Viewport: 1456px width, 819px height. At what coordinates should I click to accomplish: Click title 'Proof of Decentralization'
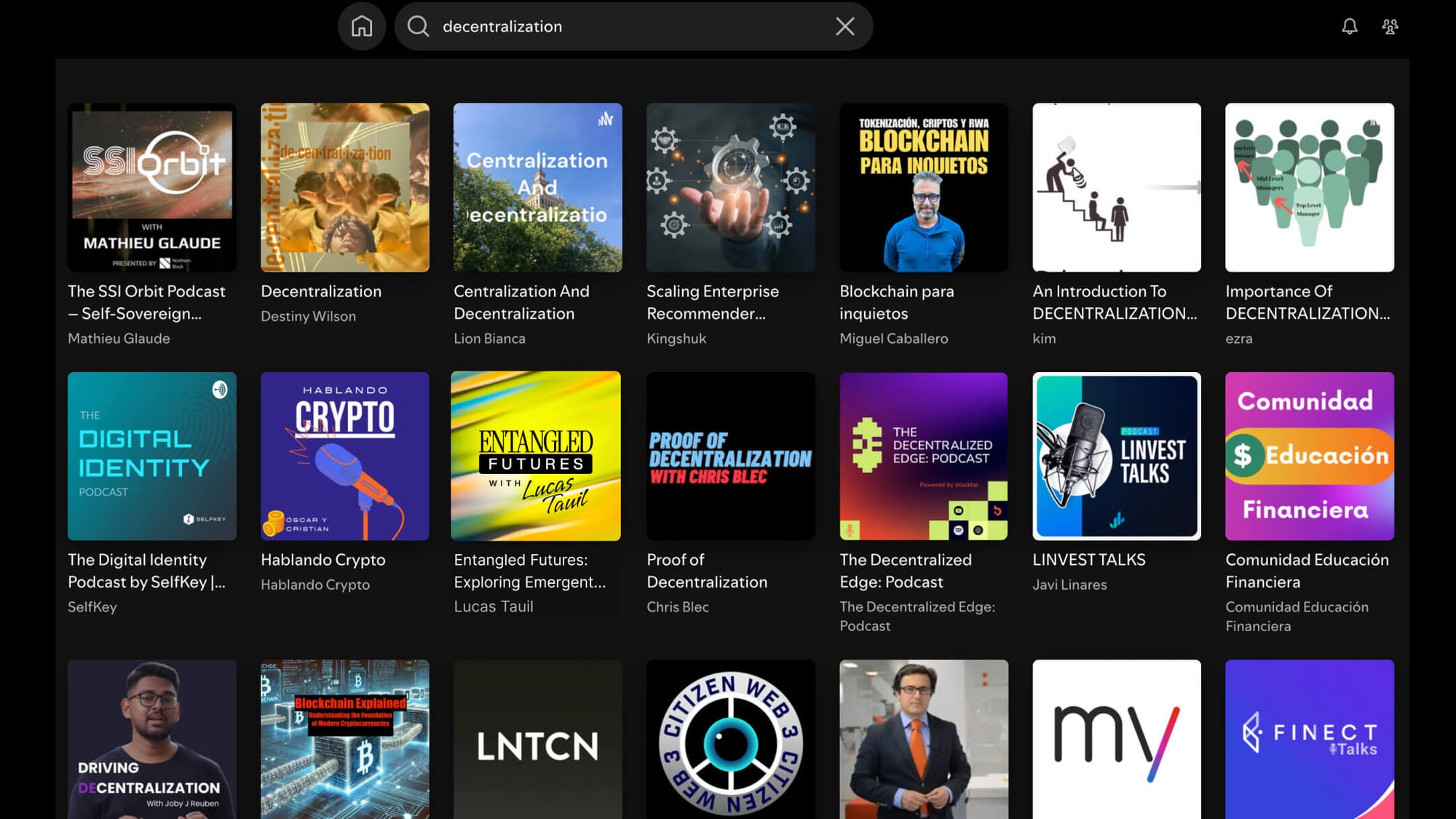click(707, 571)
